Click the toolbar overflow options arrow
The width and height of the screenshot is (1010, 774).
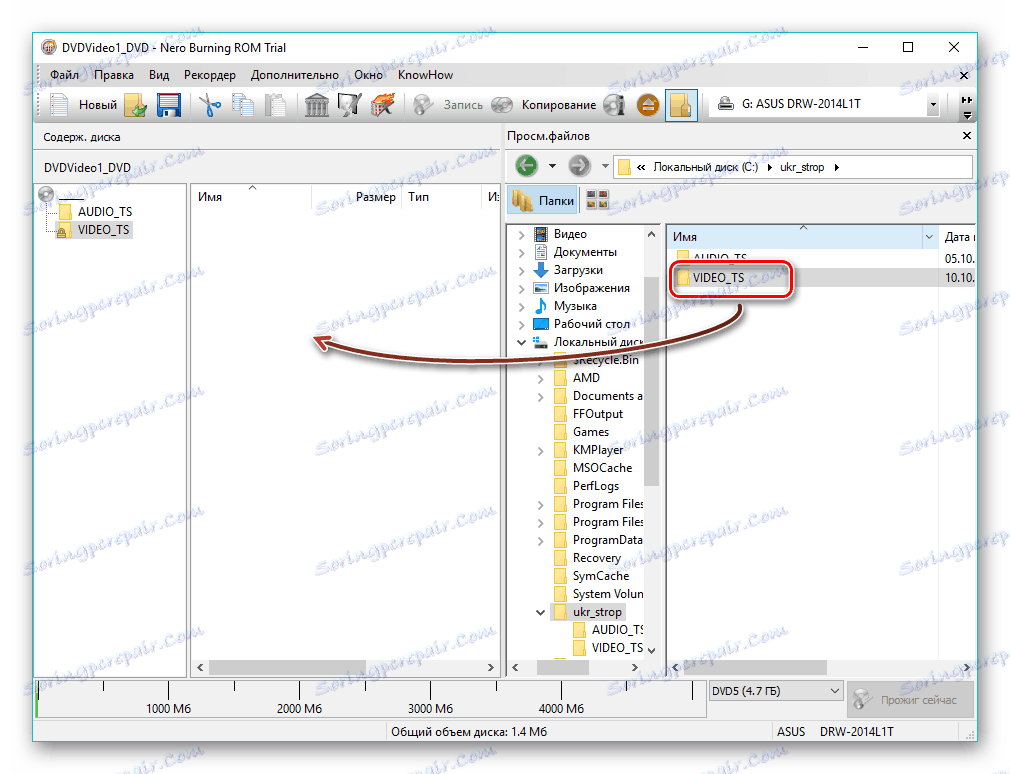966,116
